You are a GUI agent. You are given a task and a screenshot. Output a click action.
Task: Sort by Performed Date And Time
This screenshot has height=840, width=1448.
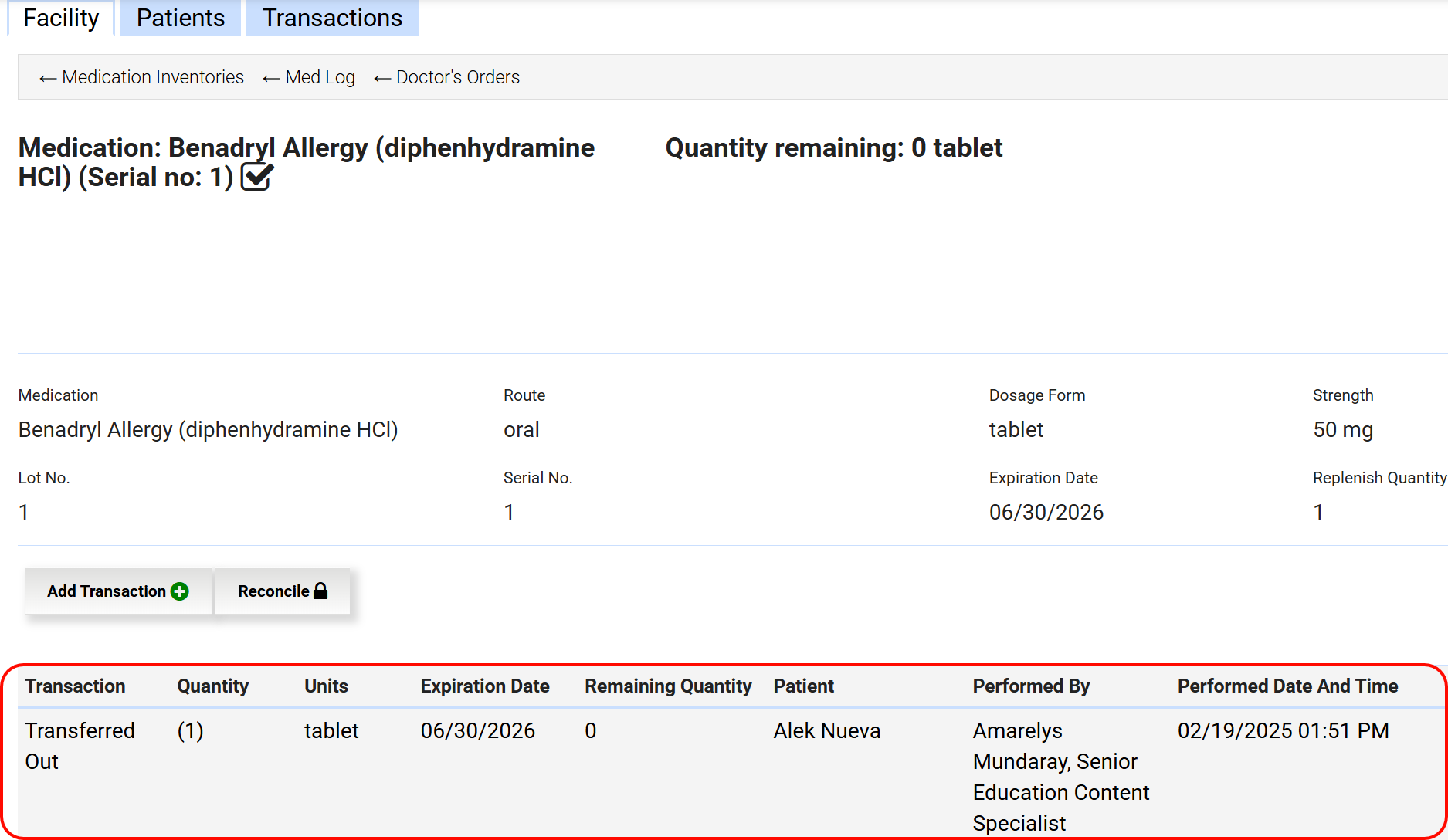tap(1287, 686)
